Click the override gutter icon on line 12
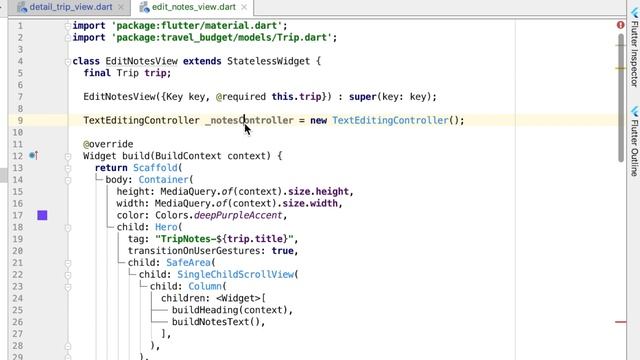The width and height of the screenshot is (640, 360). coord(33,156)
